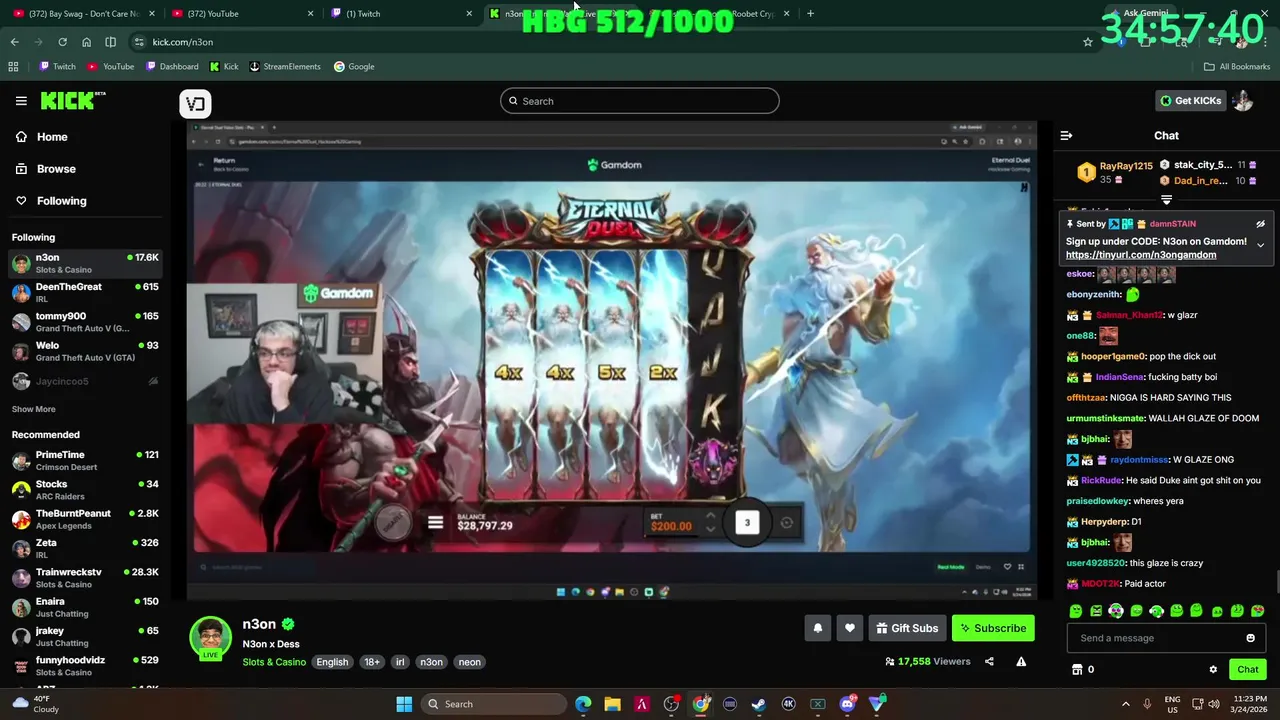
Task: Reload the page
Action: click(62, 42)
